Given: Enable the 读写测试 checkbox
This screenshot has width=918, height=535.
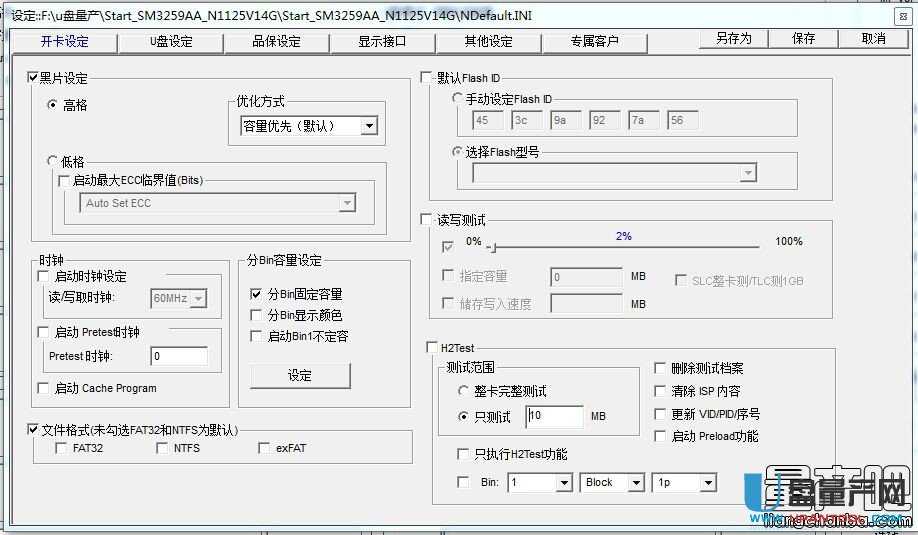Looking at the screenshot, I should pos(427,220).
